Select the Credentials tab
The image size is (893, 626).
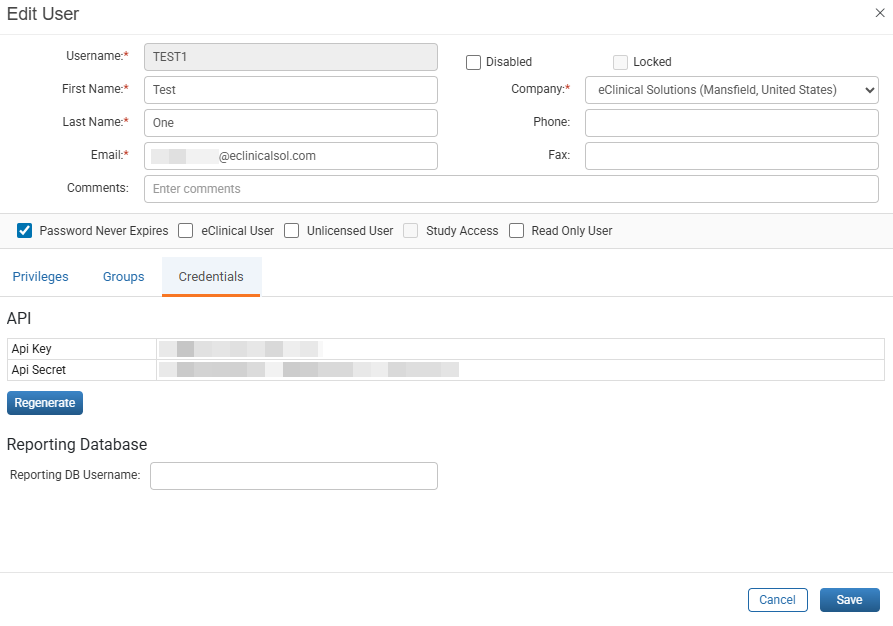tap(211, 277)
